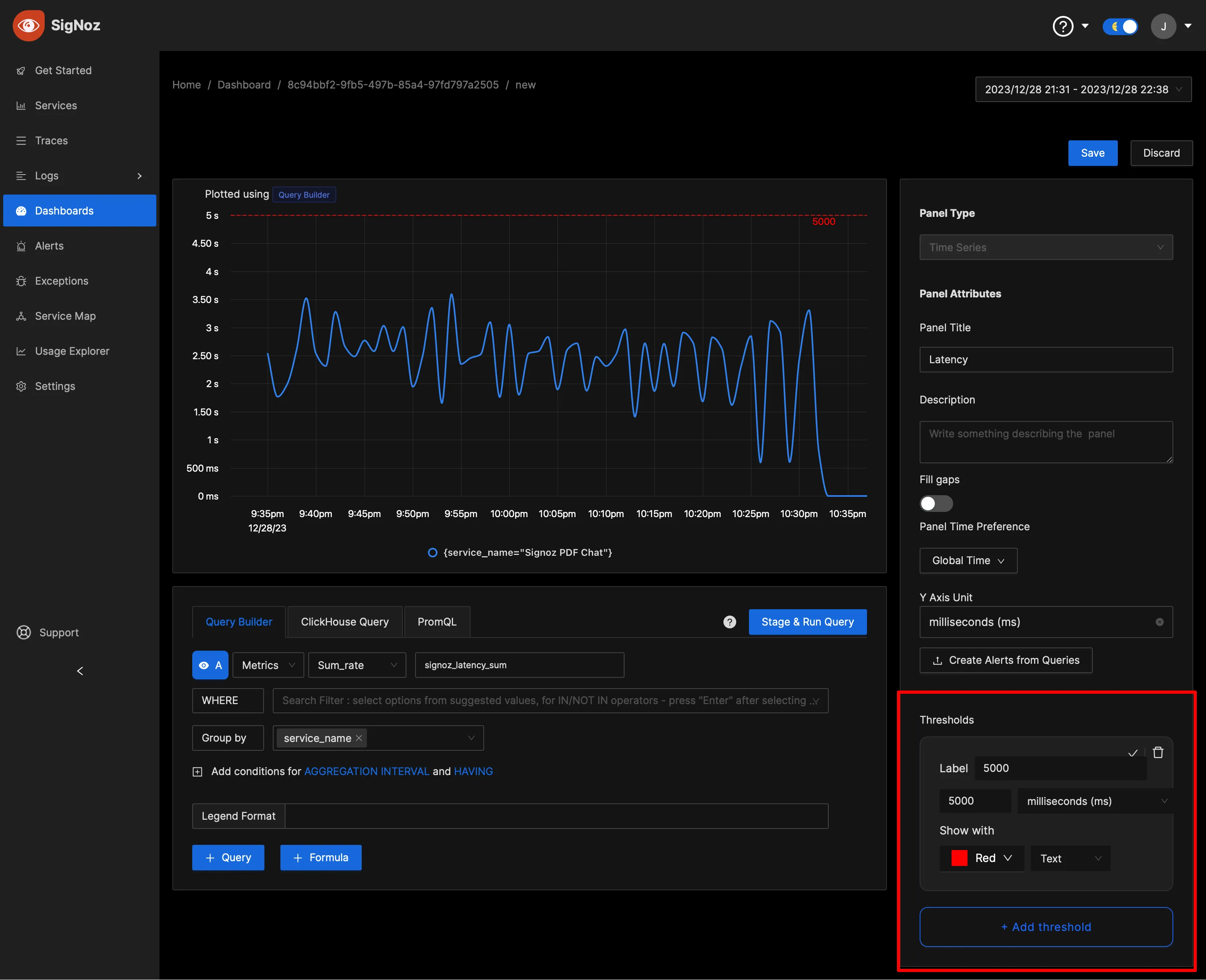Click the Settings gear icon
The width and height of the screenshot is (1206, 980).
pyautogui.click(x=22, y=386)
